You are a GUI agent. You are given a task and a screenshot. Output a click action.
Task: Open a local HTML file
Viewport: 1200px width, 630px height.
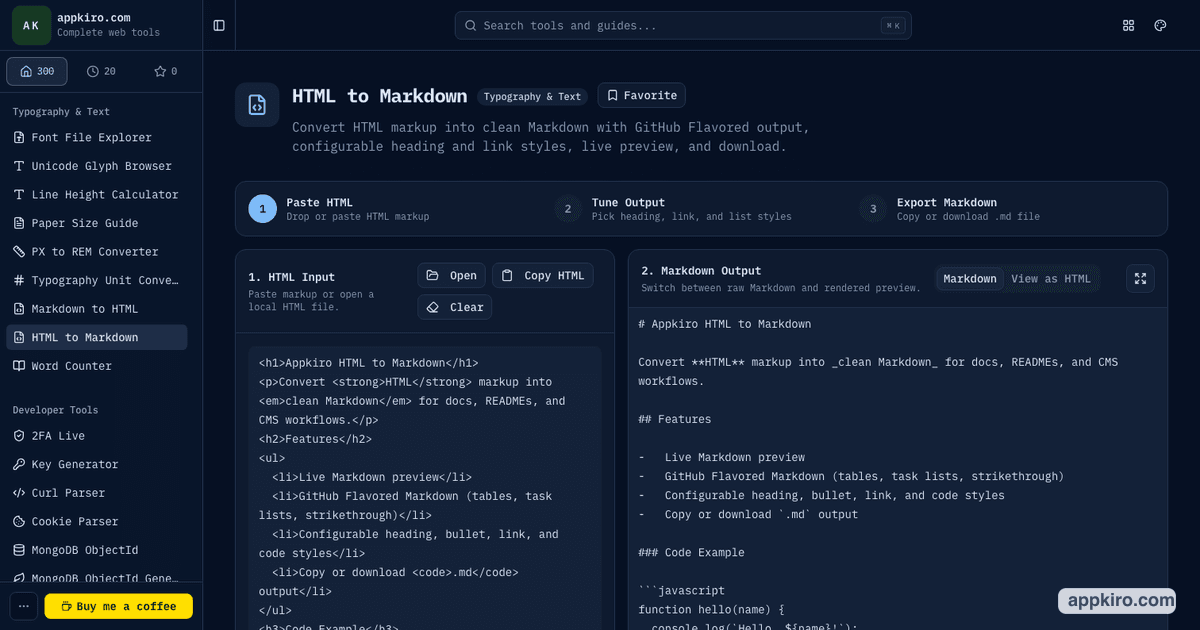click(x=452, y=275)
